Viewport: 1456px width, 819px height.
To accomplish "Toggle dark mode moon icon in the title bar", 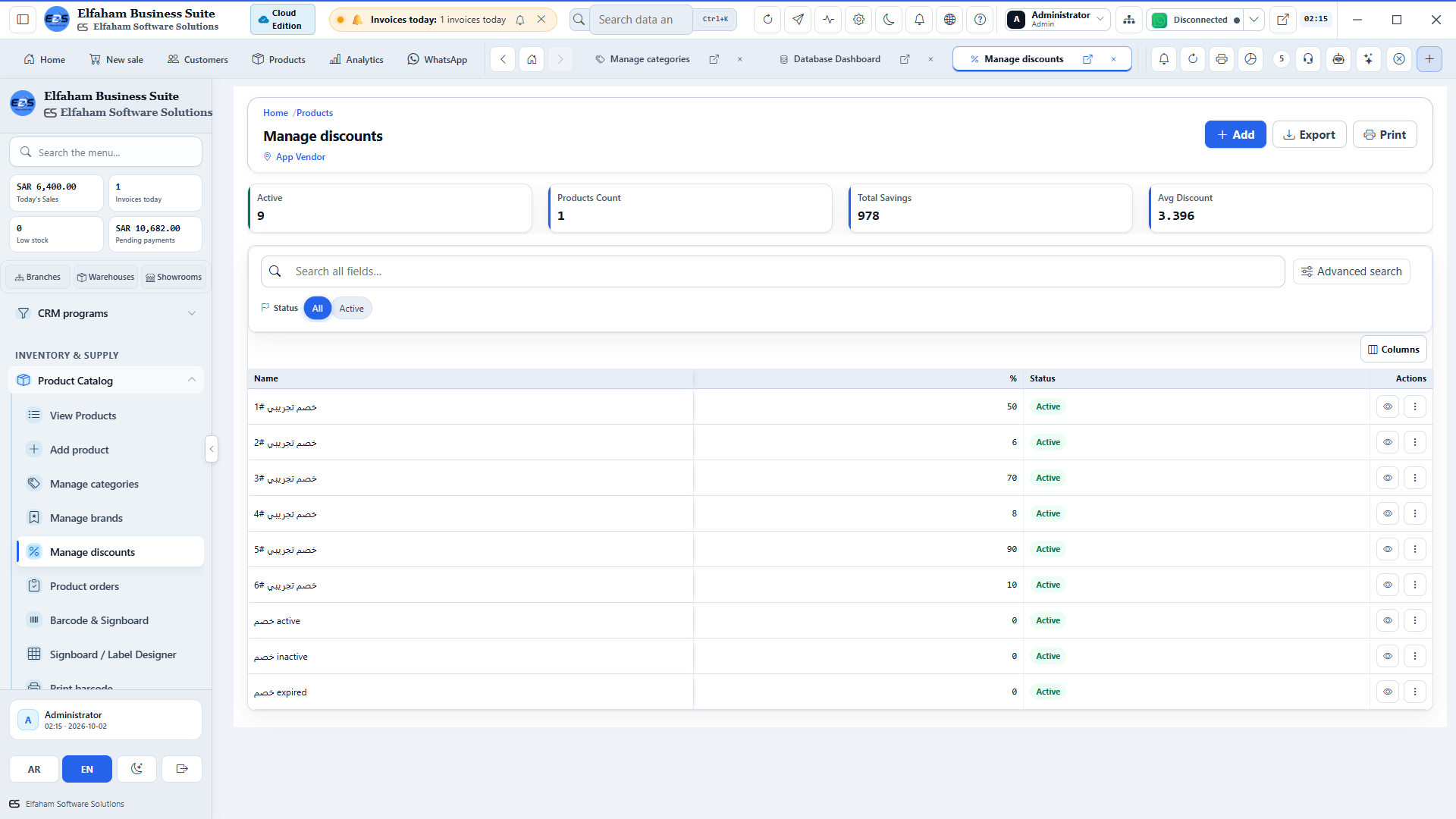I will [889, 20].
